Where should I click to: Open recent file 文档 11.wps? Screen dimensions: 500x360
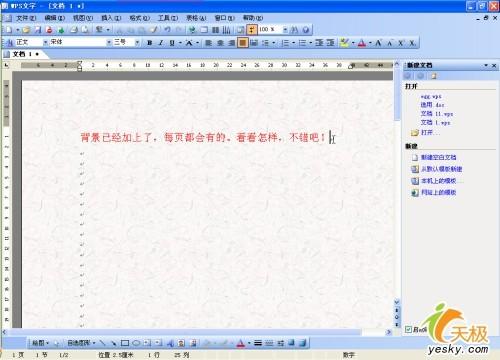coord(437,114)
